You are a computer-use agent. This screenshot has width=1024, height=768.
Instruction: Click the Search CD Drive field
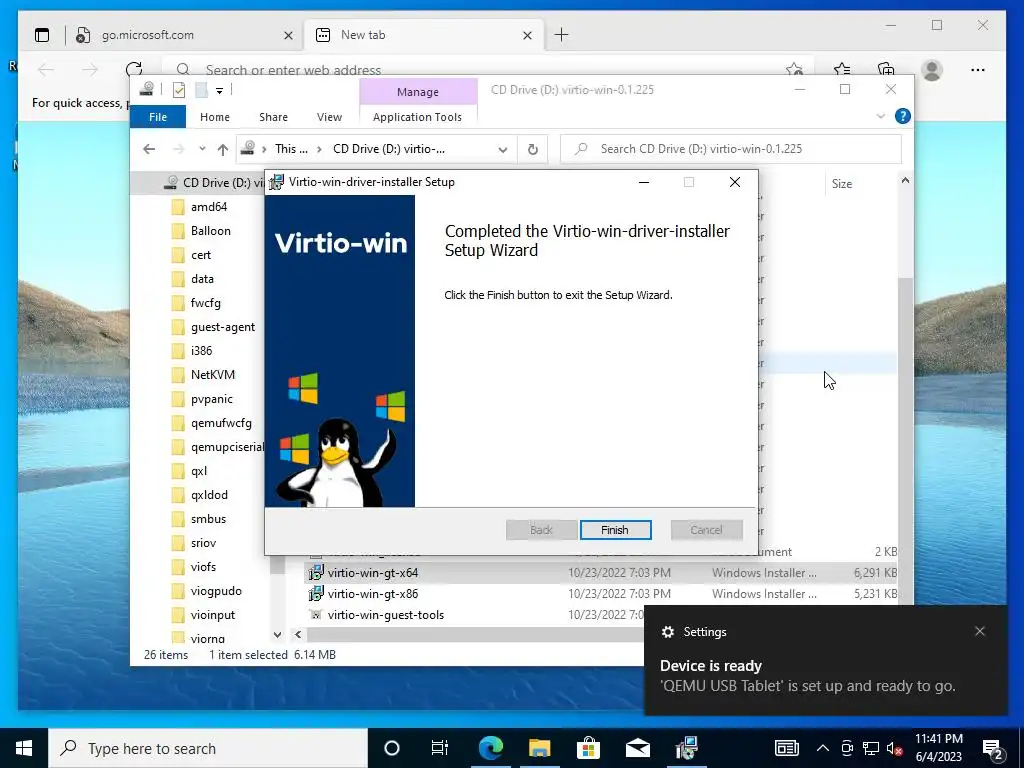[x=731, y=149]
